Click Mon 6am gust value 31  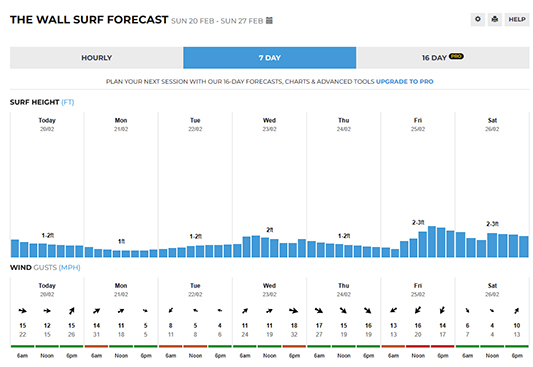point(97,335)
